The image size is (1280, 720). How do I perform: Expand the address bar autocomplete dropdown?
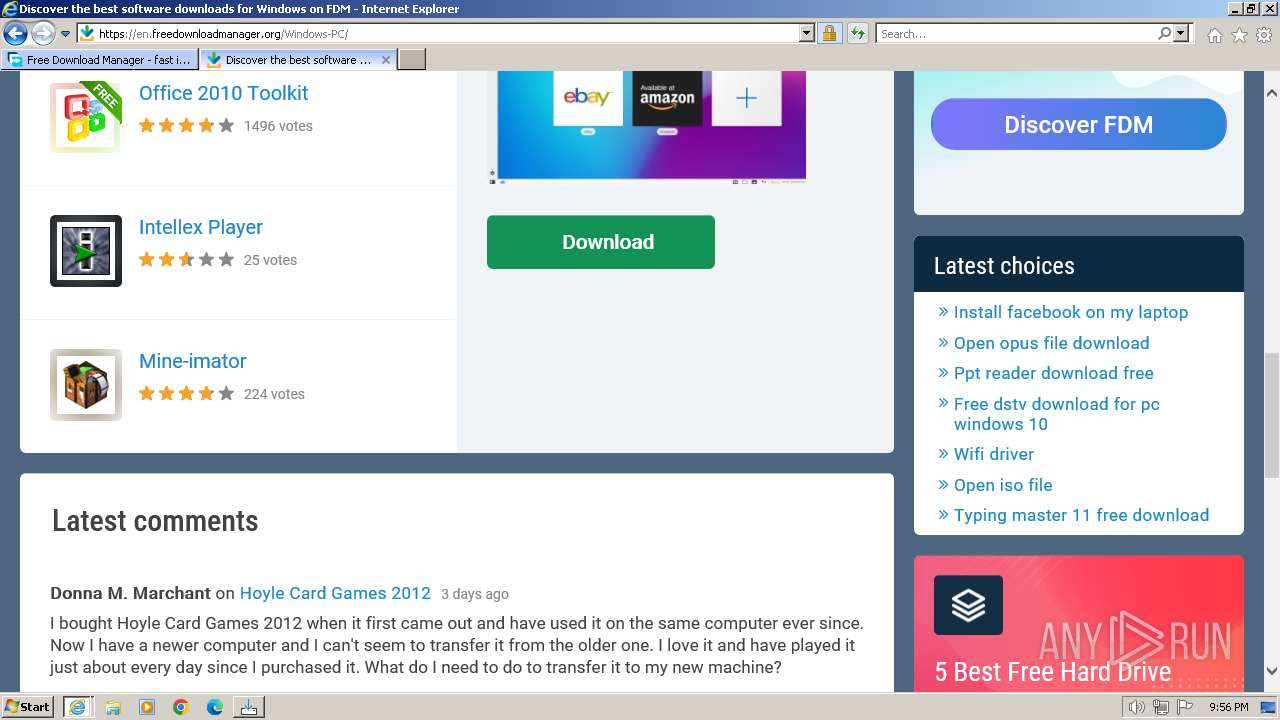807,33
